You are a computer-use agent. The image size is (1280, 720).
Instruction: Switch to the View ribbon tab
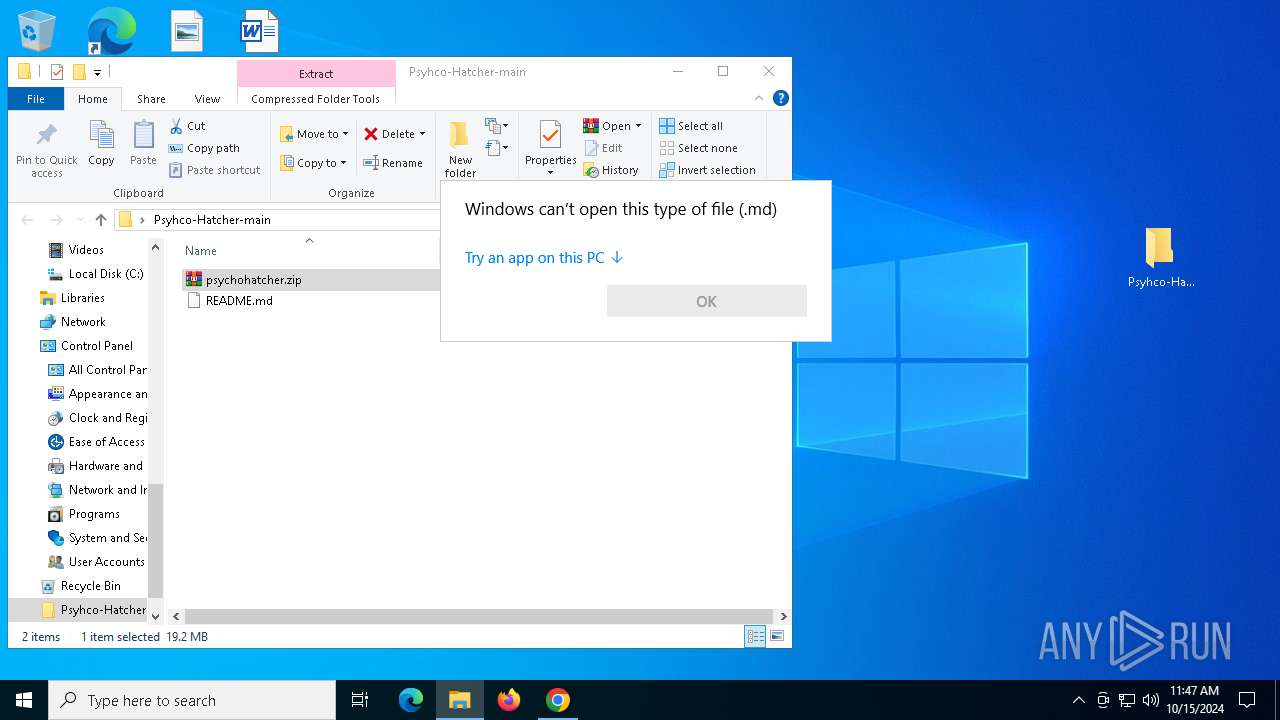[x=207, y=99]
